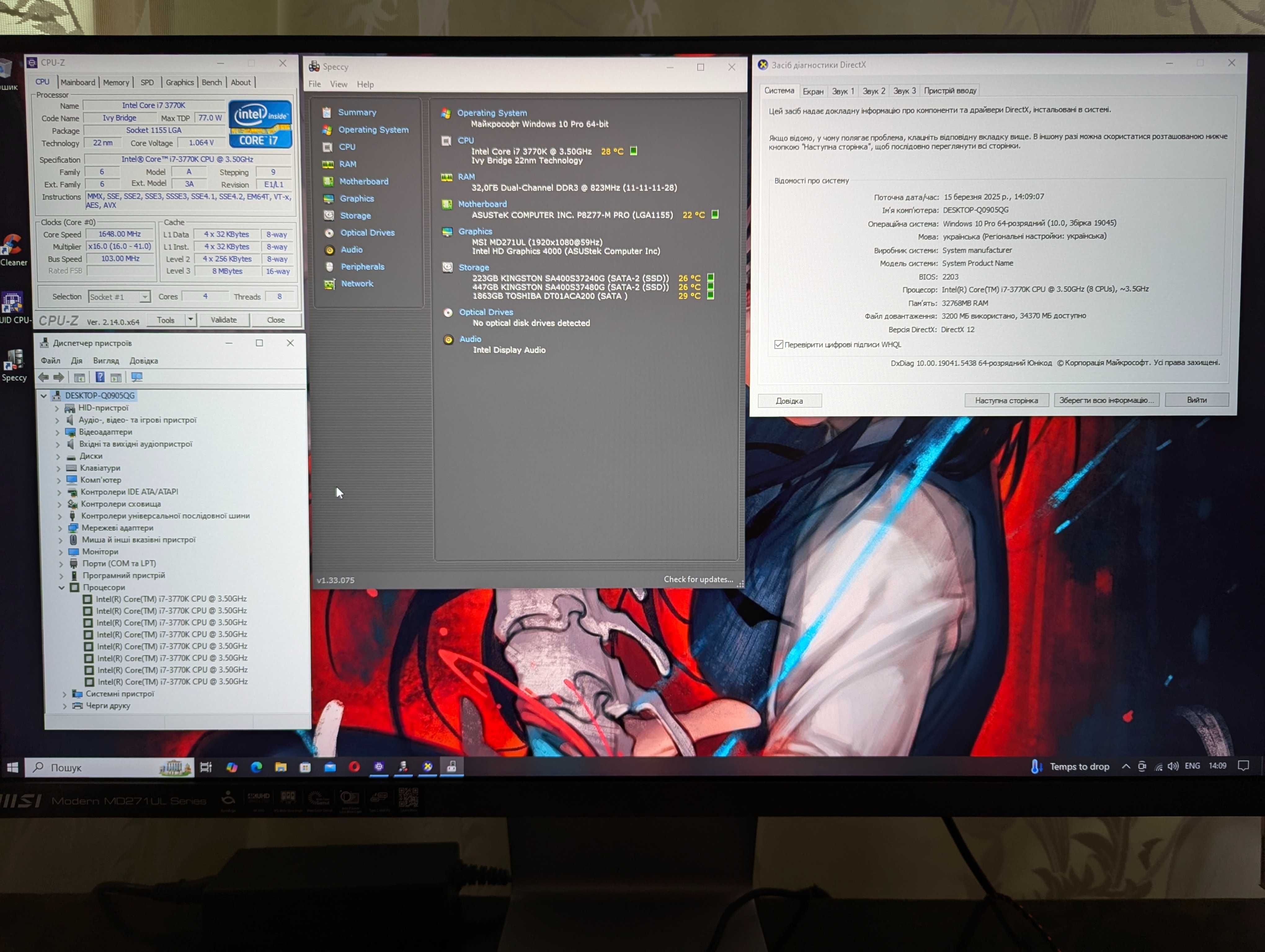Expand the Мережеві адаптери node
The height and width of the screenshot is (952, 1265).
[60, 529]
